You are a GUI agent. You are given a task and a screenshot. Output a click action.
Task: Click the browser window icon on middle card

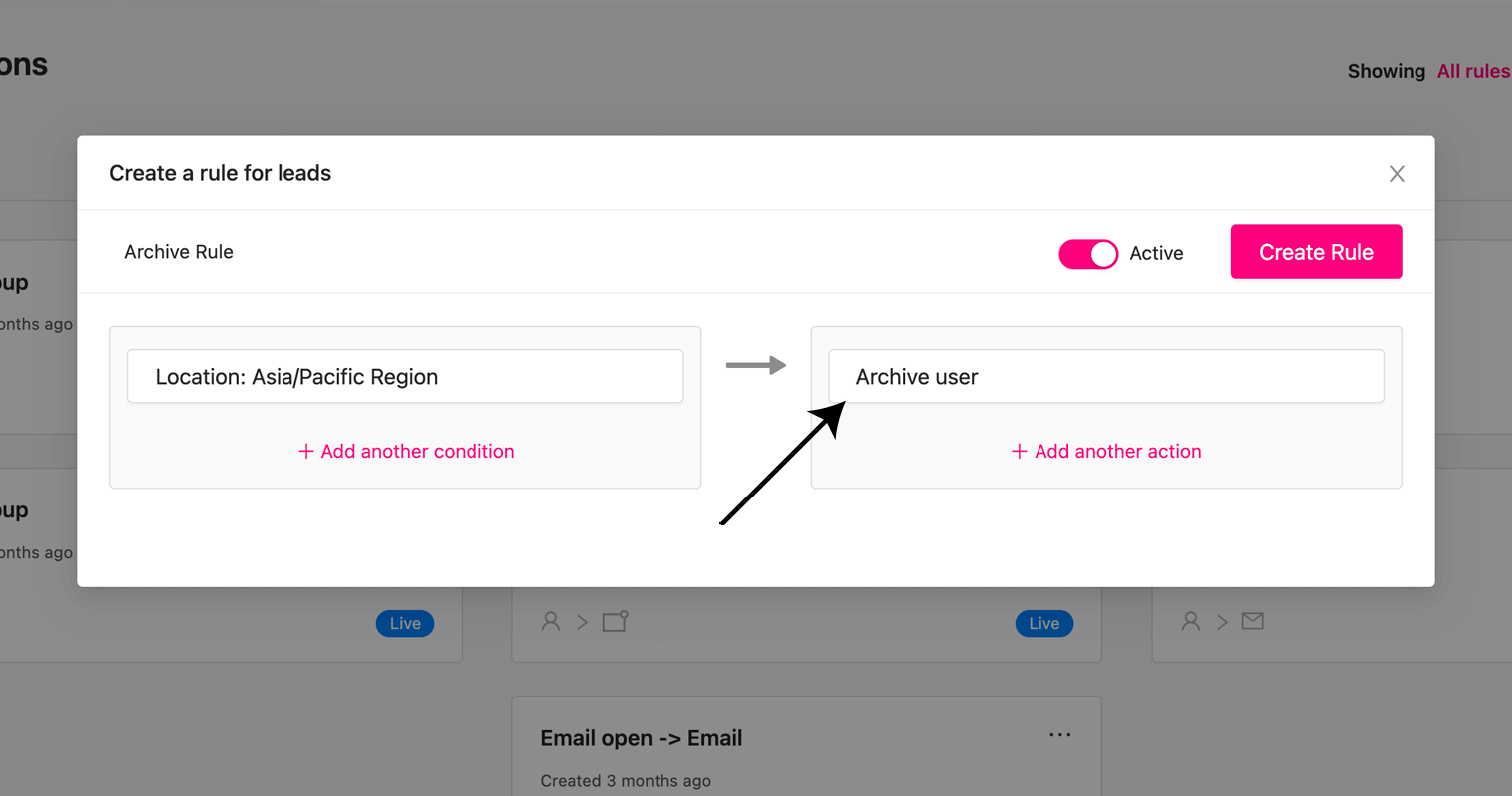(616, 622)
